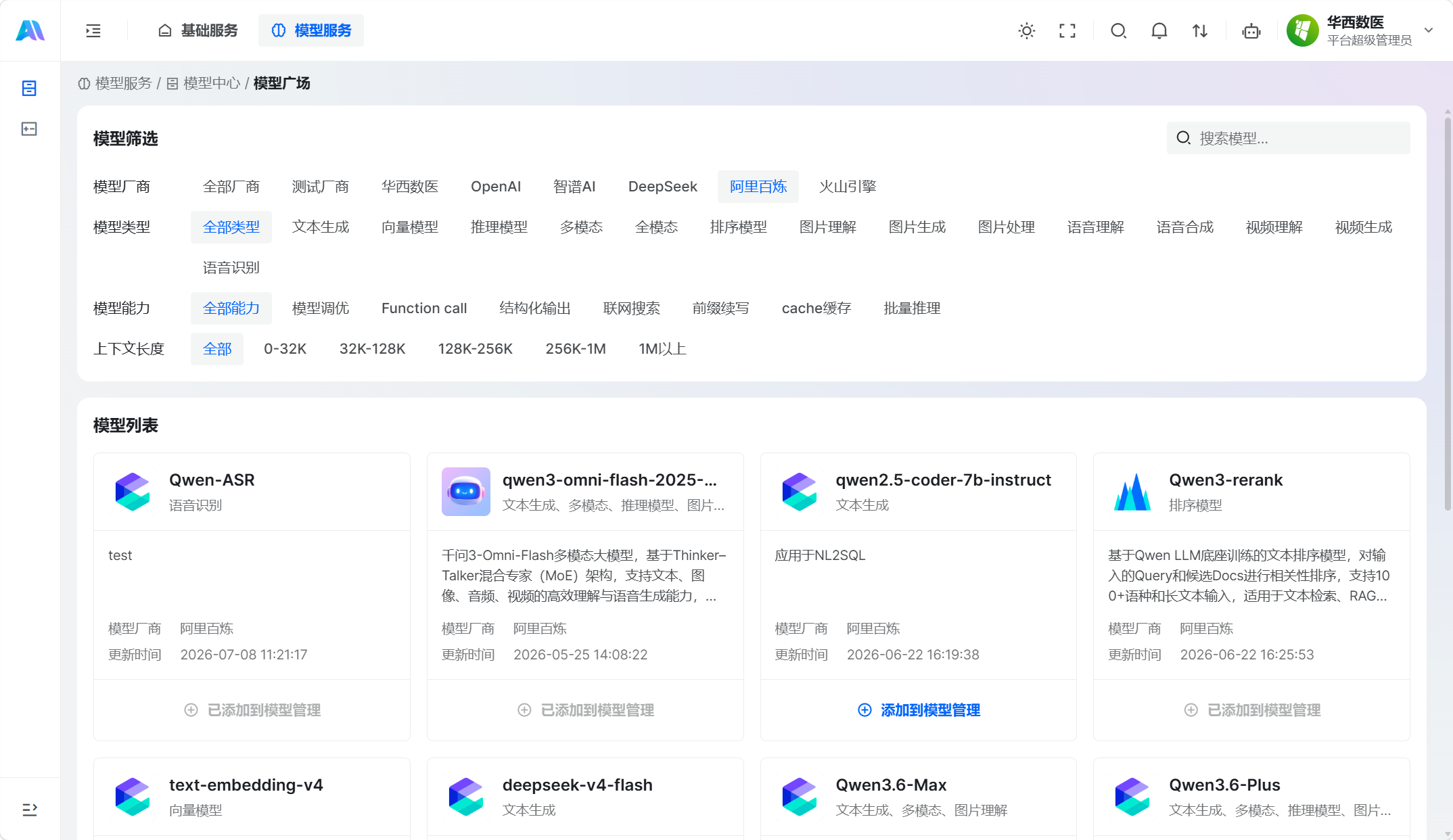Click 已添加到模型管理 on Qwen-ASR card

point(252,710)
